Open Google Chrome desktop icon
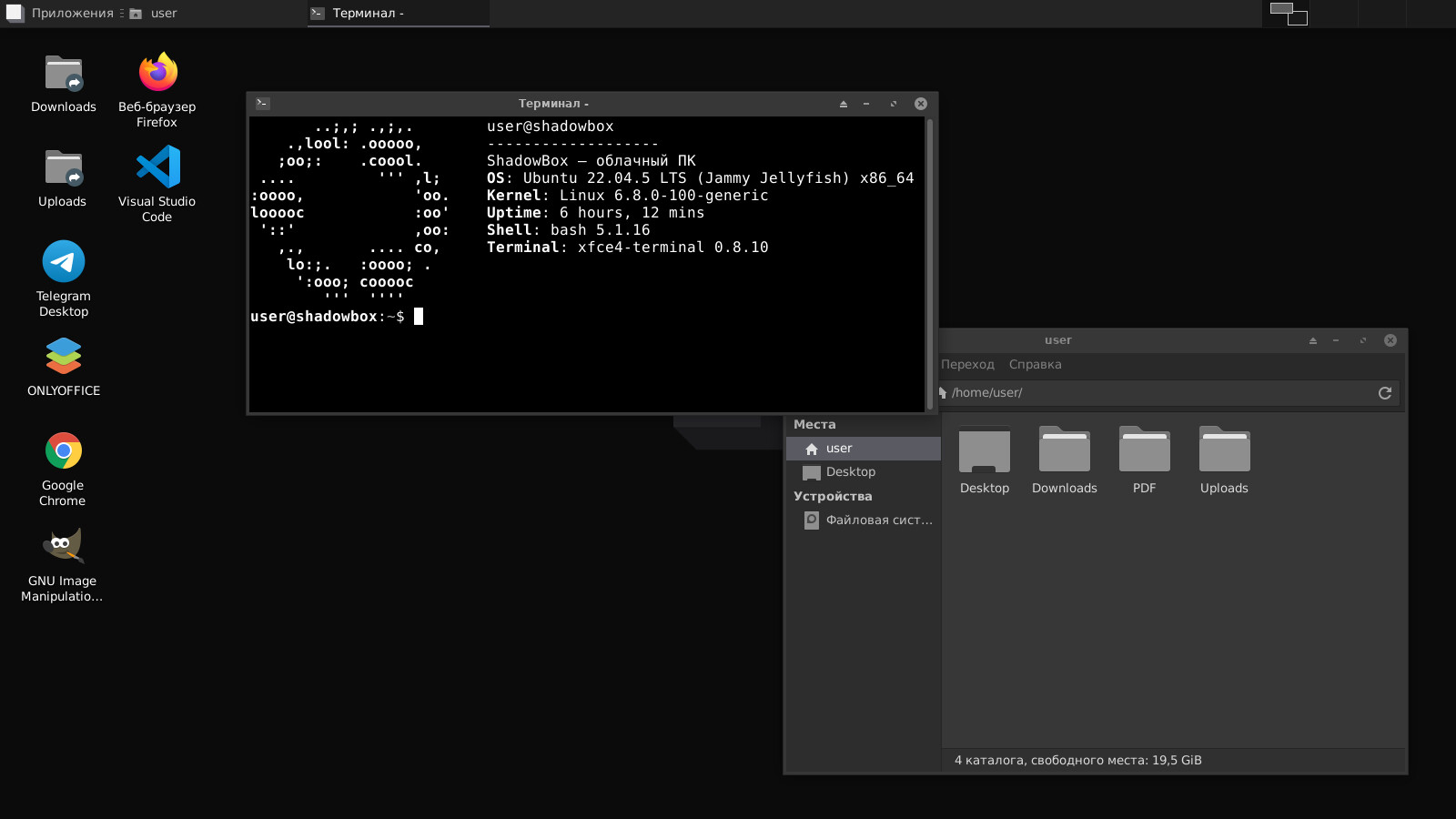 [x=64, y=468]
